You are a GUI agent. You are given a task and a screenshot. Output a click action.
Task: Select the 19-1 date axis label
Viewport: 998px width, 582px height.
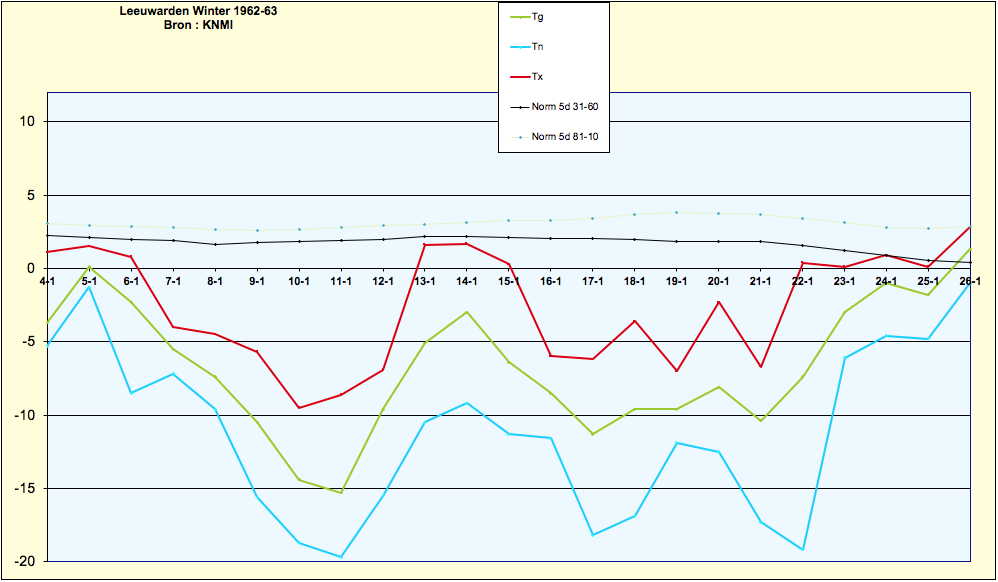[677, 281]
